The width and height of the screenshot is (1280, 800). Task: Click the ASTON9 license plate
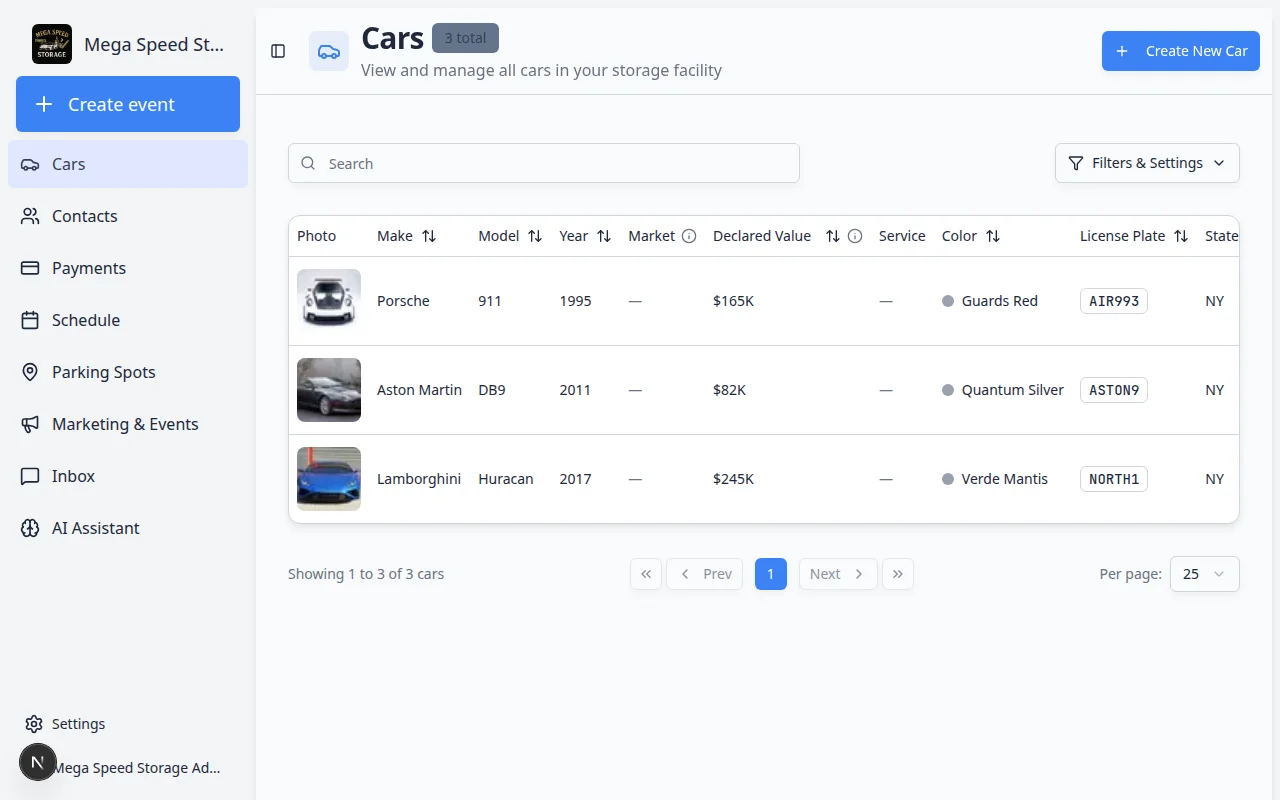point(1114,390)
